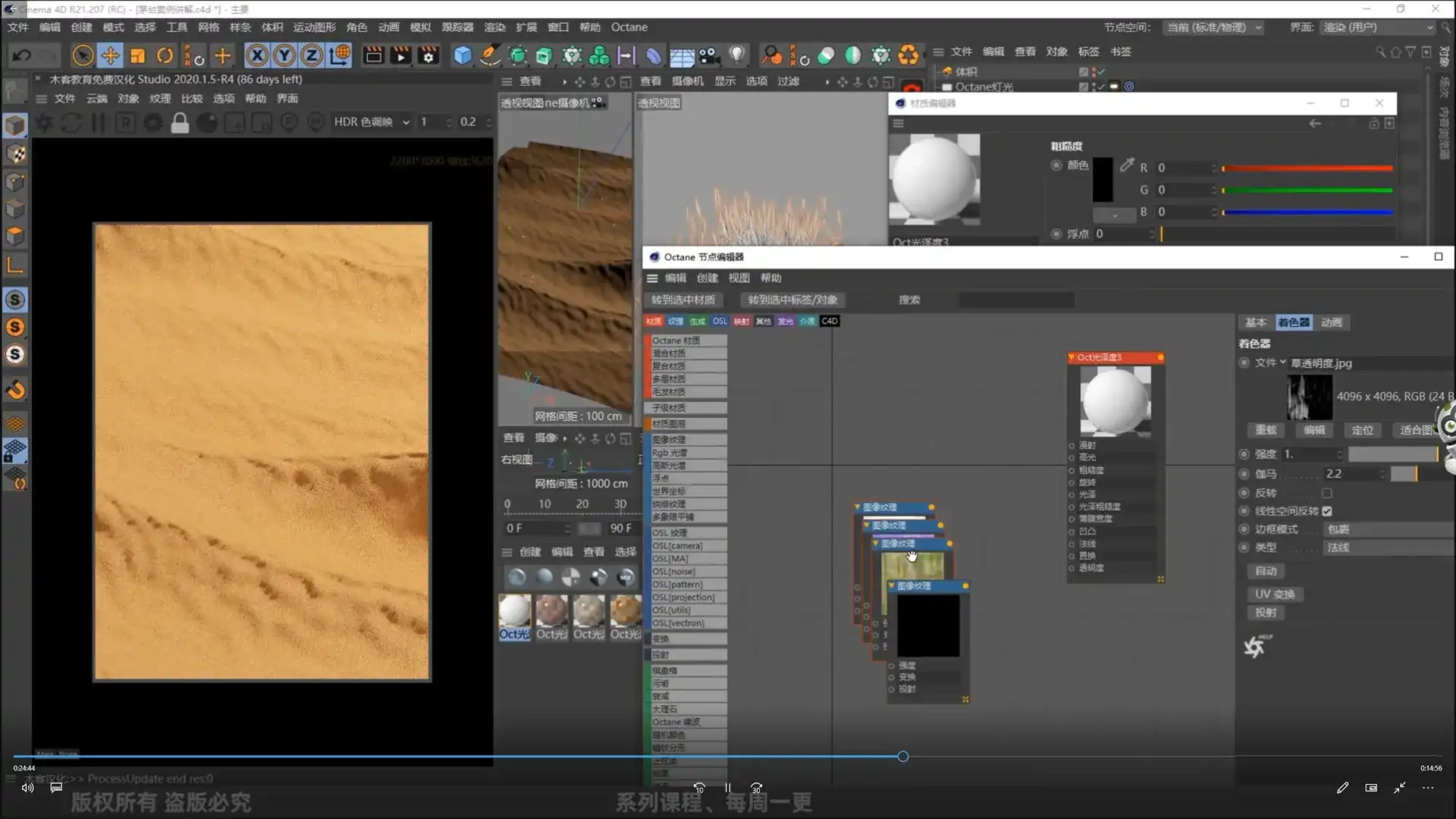Click the Light bulb object icon

(x=736, y=55)
